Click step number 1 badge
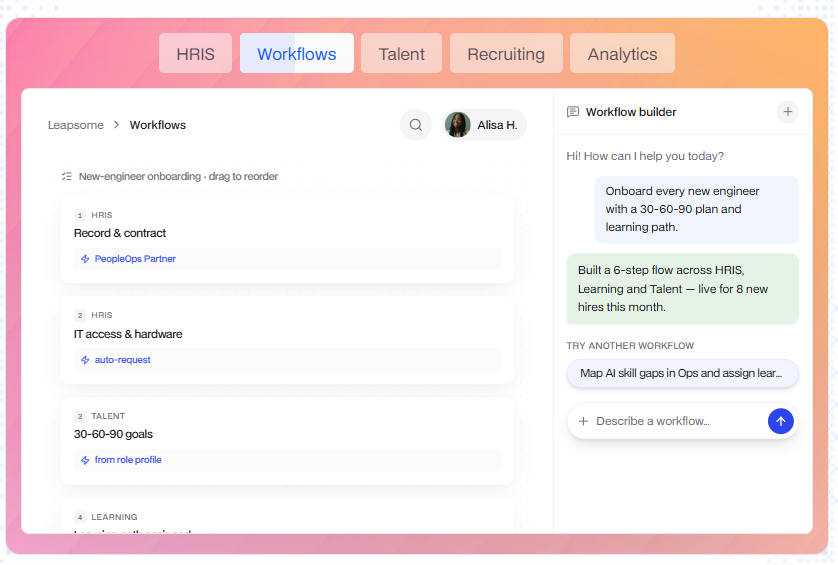 [80, 215]
